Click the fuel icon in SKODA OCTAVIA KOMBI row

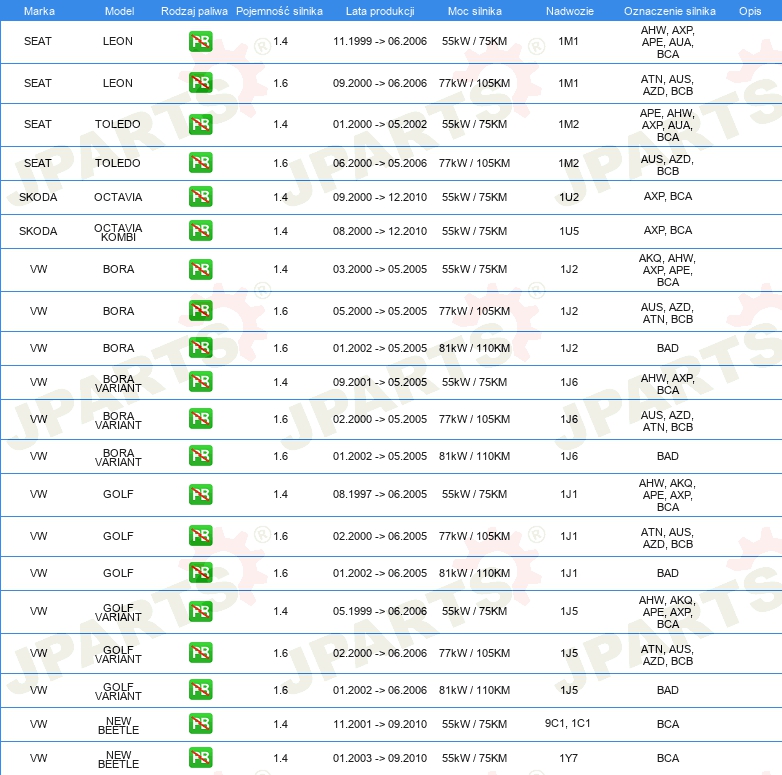click(200, 230)
